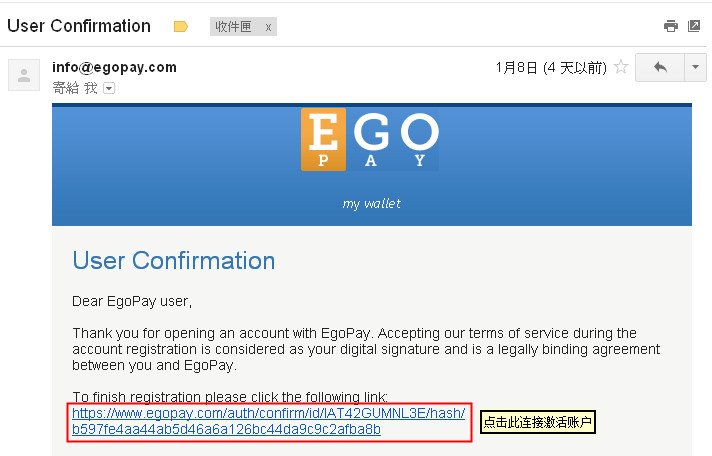The width and height of the screenshot is (712, 456).
Task: Click the email subject User Confirmation at top
Action: pos(79,26)
